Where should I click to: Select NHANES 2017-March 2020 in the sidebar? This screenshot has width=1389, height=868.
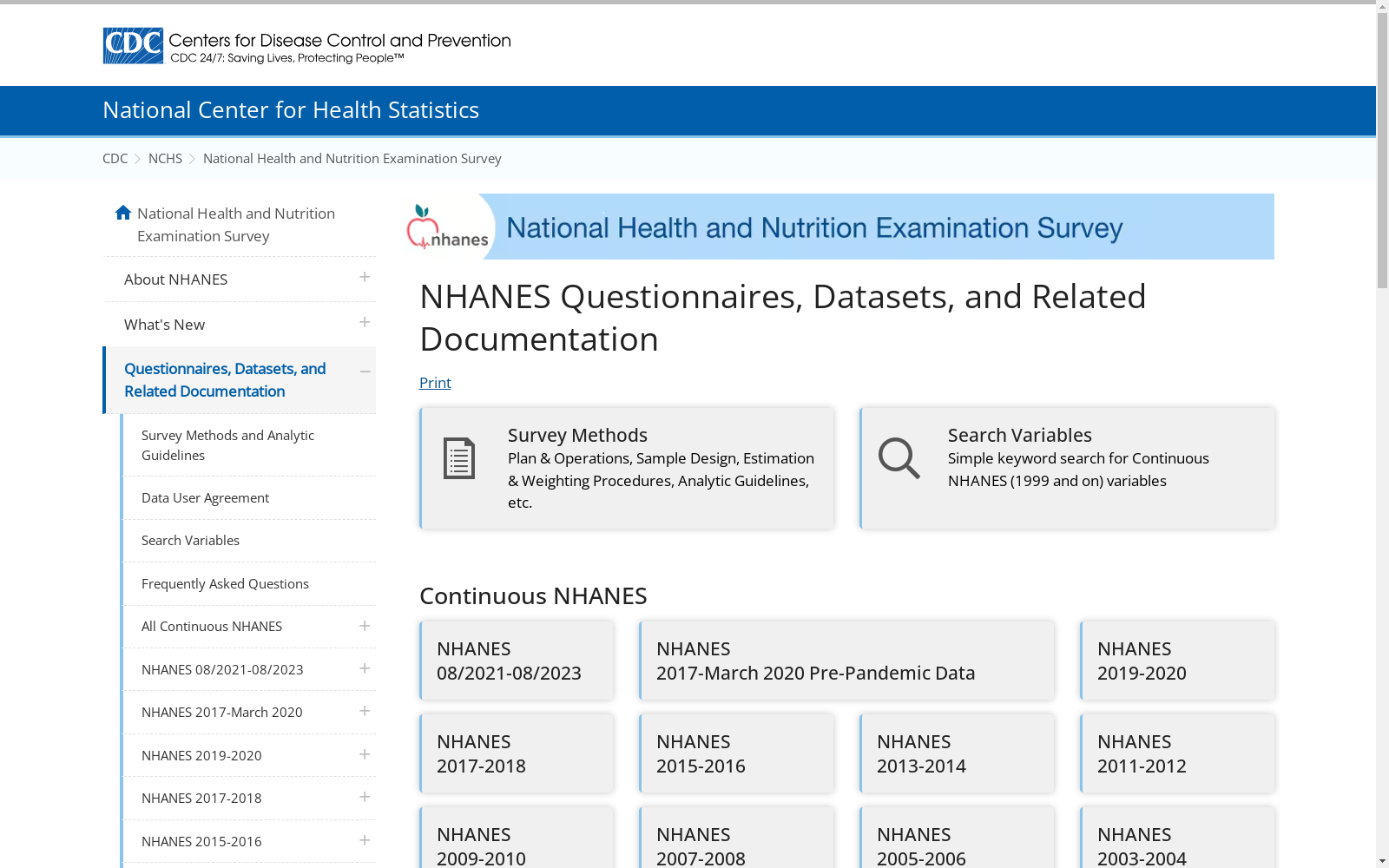coord(222,712)
